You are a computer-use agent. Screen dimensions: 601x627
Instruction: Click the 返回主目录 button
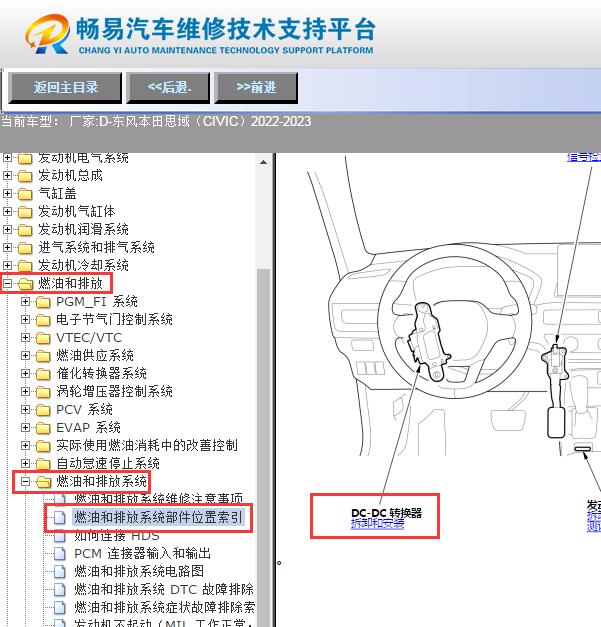tap(65, 88)
